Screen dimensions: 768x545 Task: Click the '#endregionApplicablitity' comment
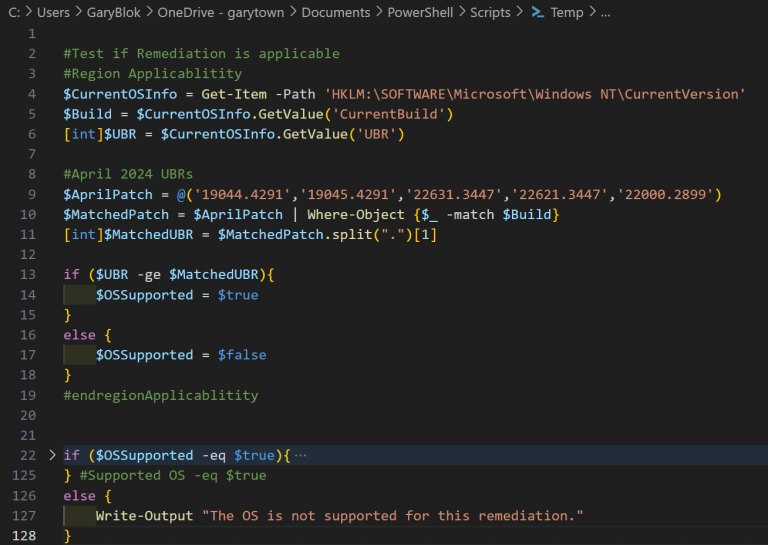coord(161,395)
